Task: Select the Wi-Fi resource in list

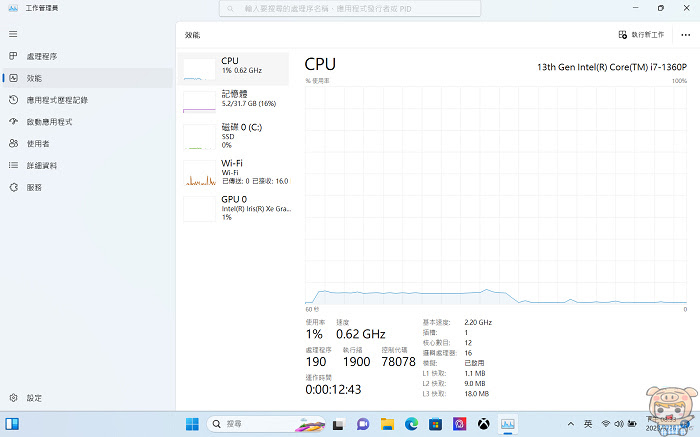Action: coord(233,172)
